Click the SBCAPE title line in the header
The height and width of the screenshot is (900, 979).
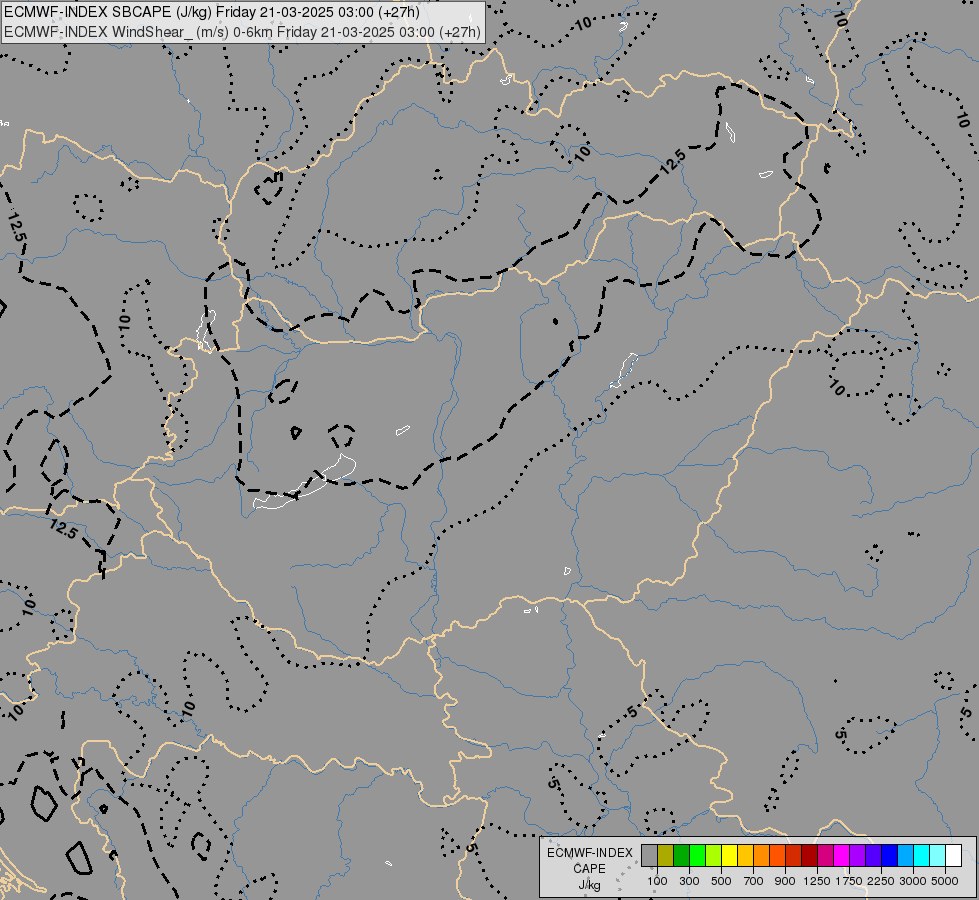click(212, 12)
